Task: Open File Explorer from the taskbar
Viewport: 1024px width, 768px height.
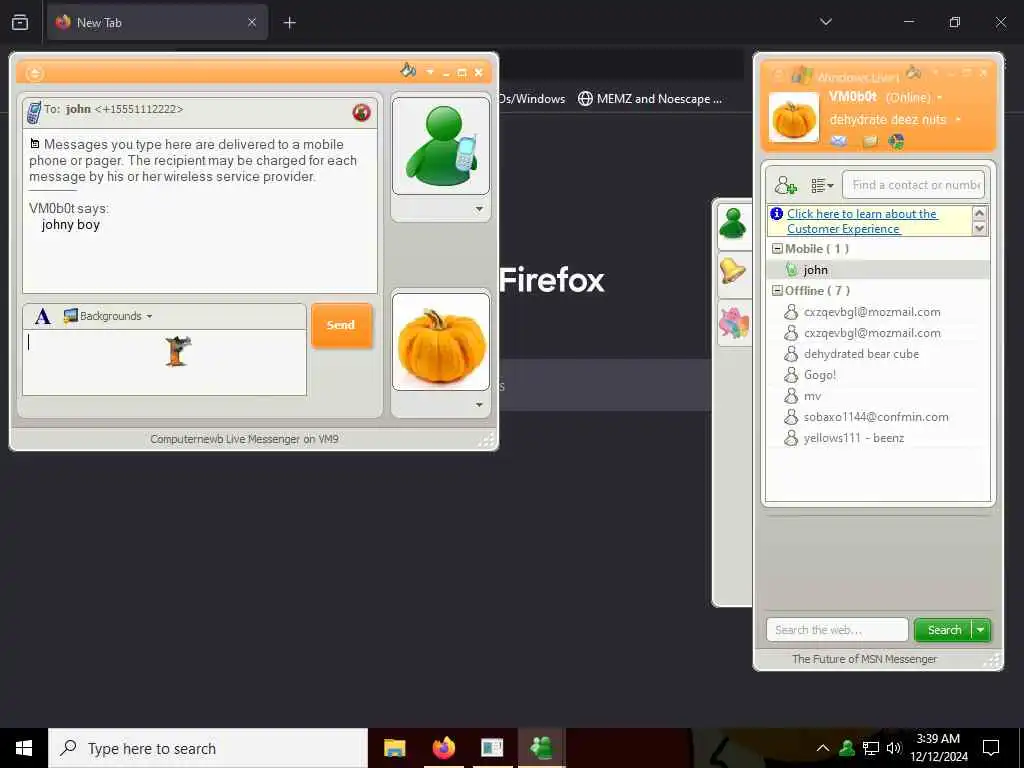Action: pyautogui.click(x=394, y=748)
